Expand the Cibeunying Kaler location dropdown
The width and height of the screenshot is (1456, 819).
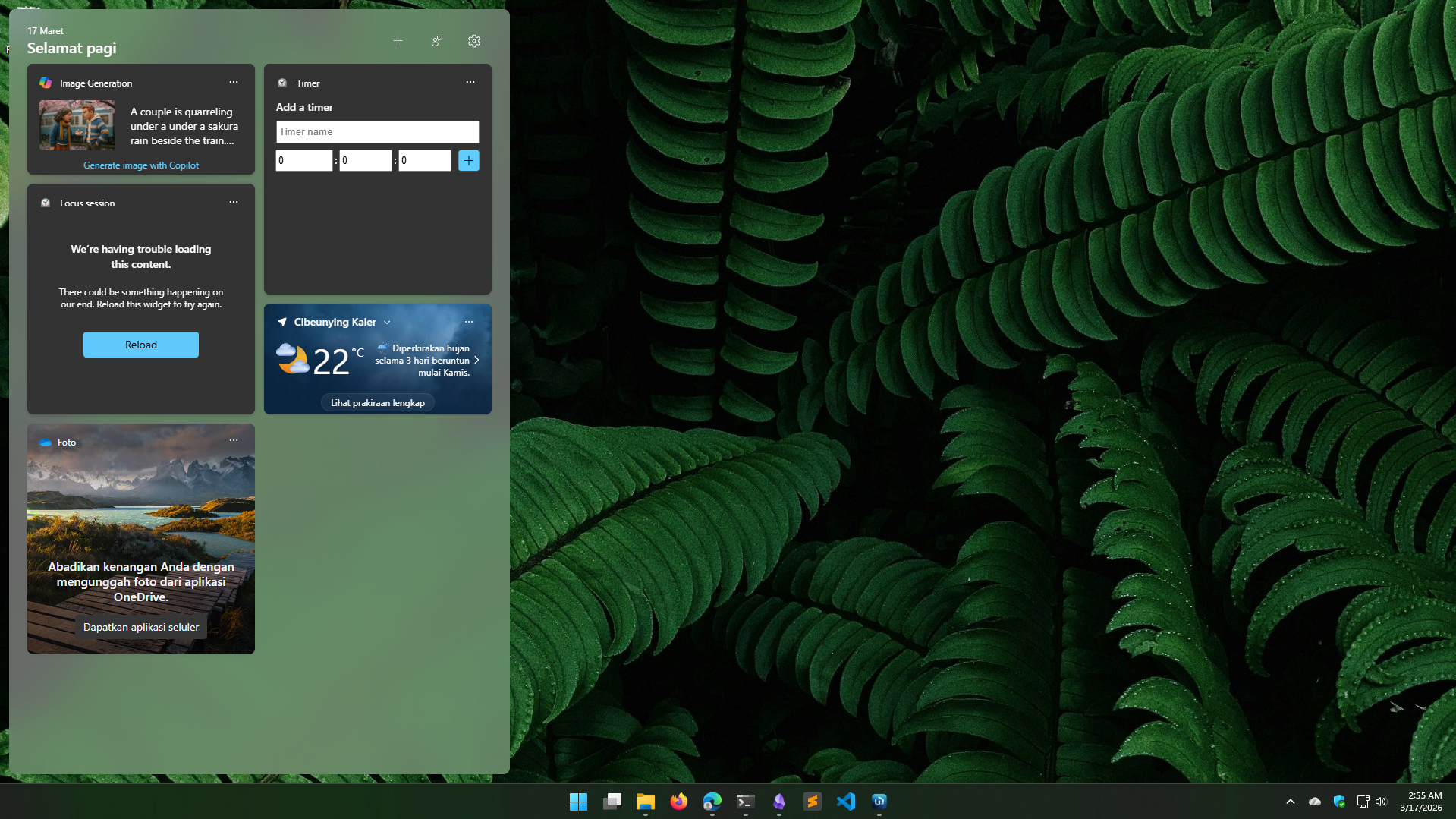(387, 322)
